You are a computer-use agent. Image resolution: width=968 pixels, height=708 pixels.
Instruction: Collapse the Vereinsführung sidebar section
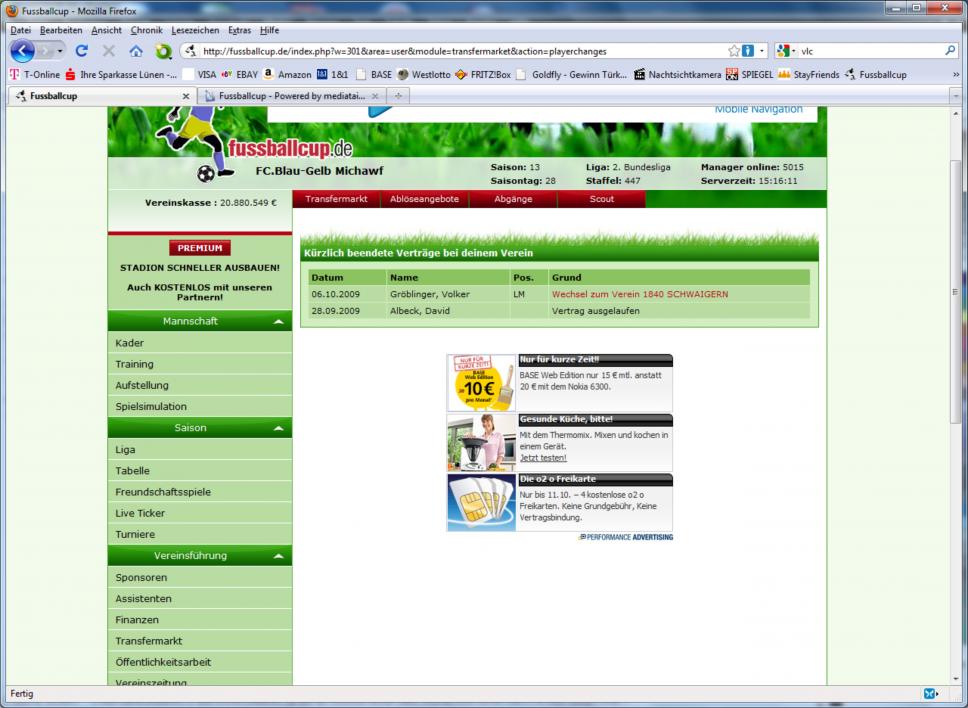pyautogui.click(x=277, y=556)
